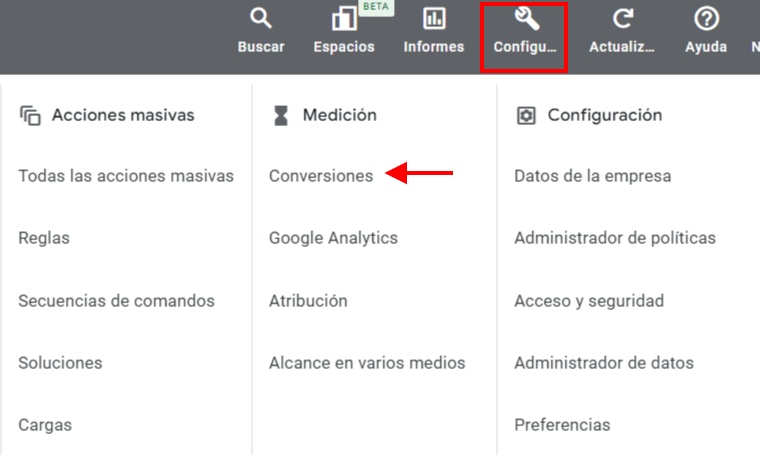Click the Acciones masivas copy icon
The image size is (760, 455).
tap(30, 116)
